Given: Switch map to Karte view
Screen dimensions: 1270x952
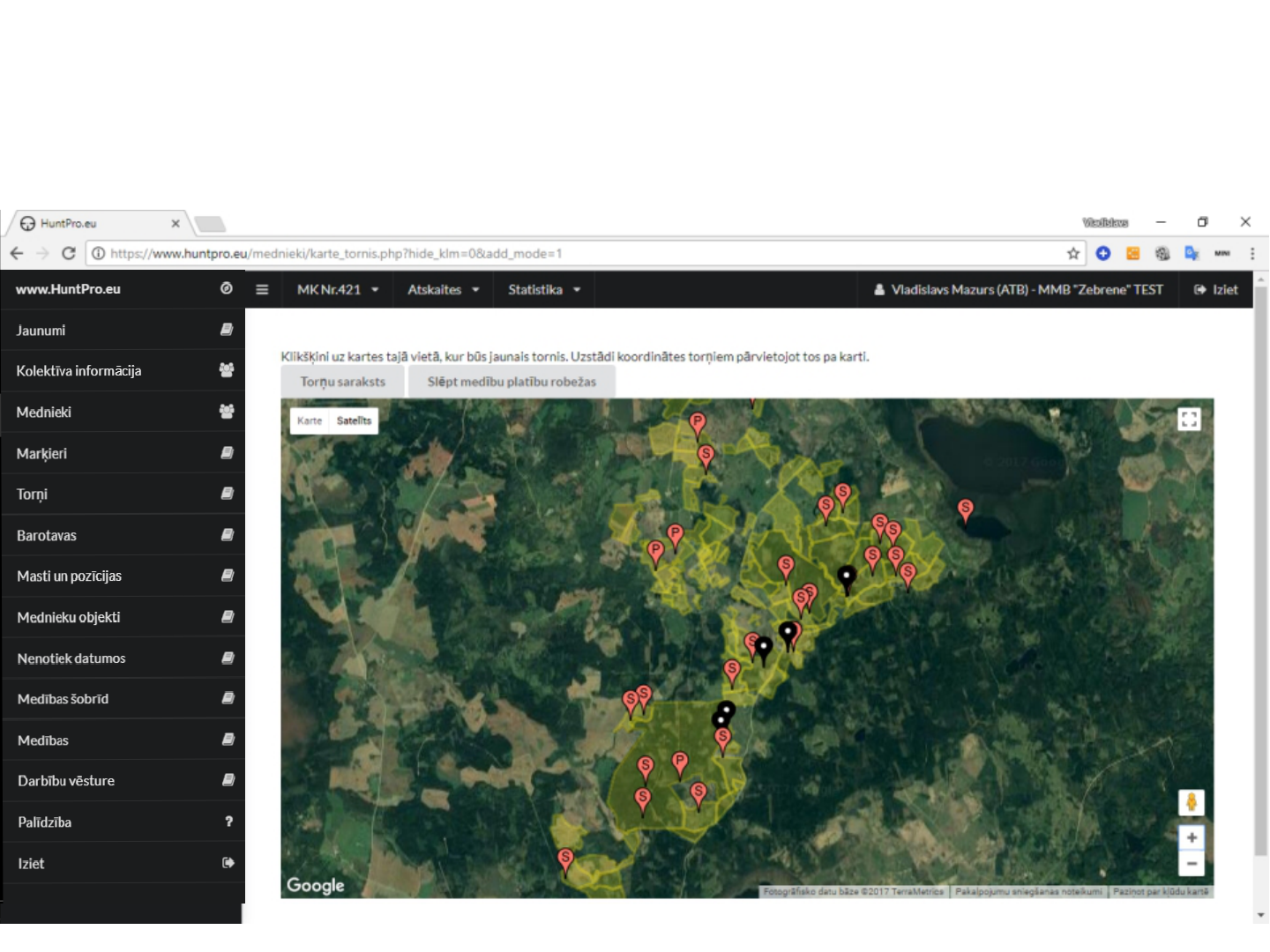Looking at the screenshot, I should (x=310, y=420).
